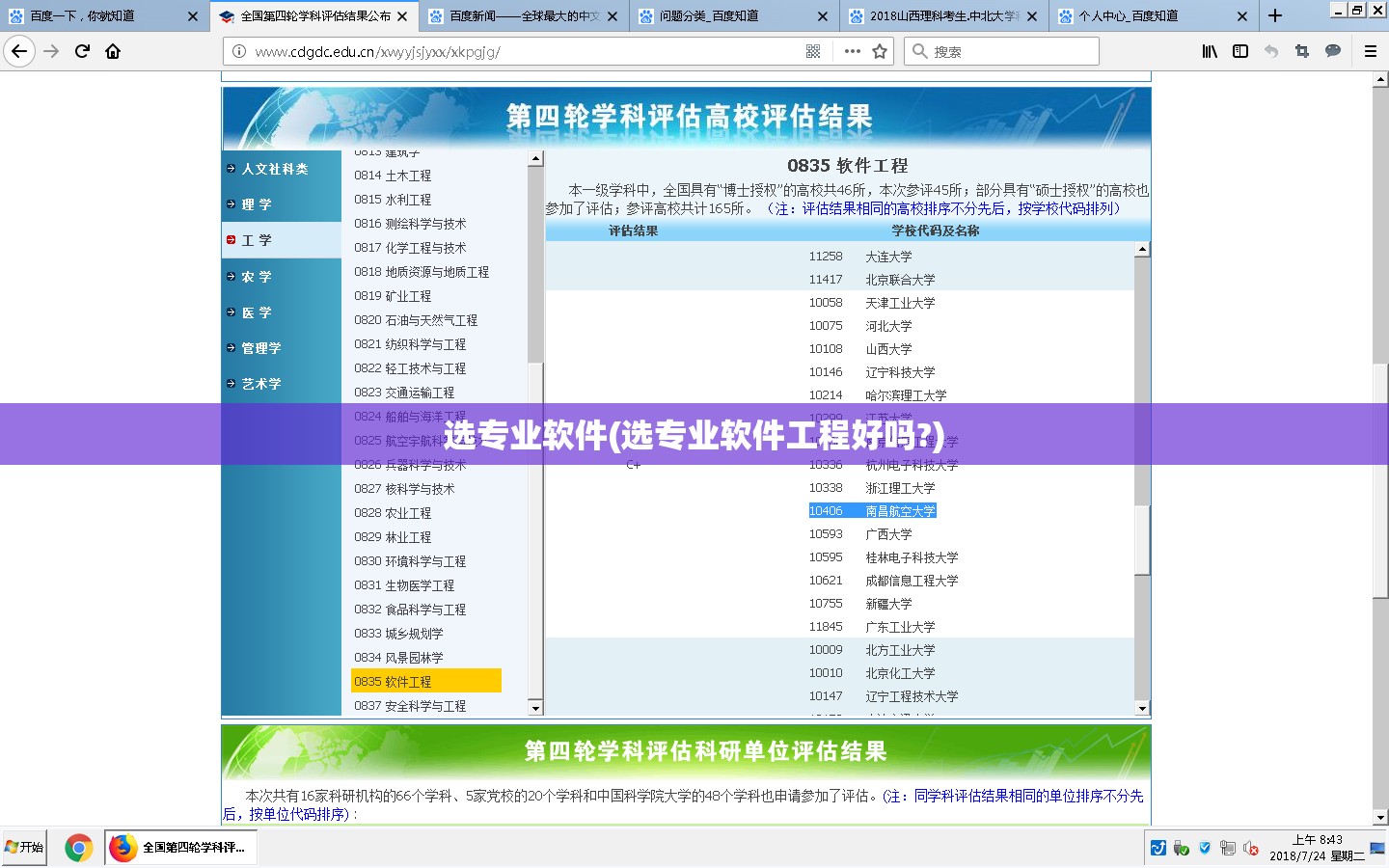Viewport: 1389px width, 868px height.
Task: Click 桂林电子科技大学 row
Action: click(x=912, y=557)
